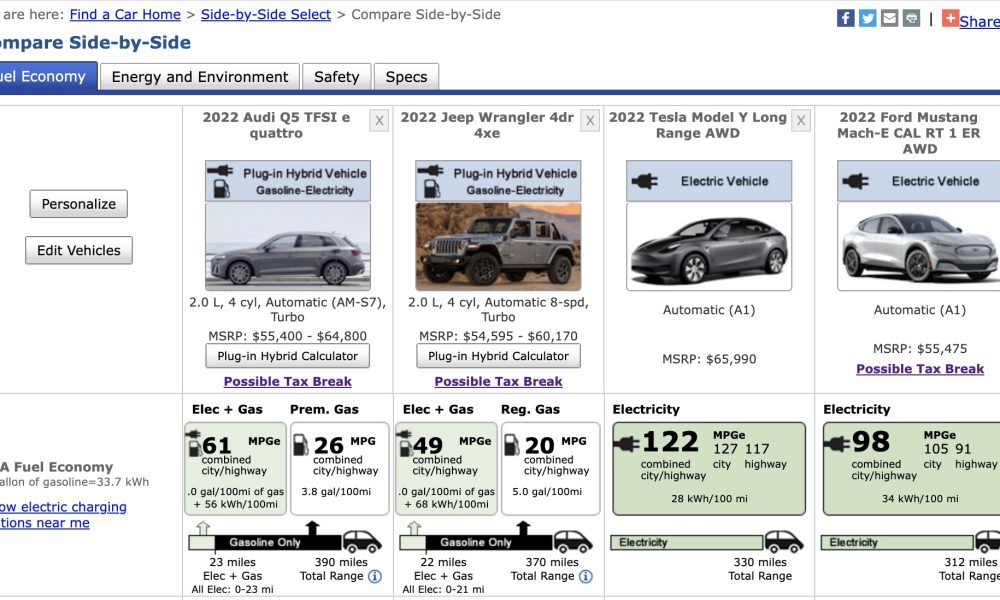Screen dimensions: 1000x600
Task: Follow the Ford Mustang's Possible Tax Break link
Action: pyautogui.click(x=920, y=369)
